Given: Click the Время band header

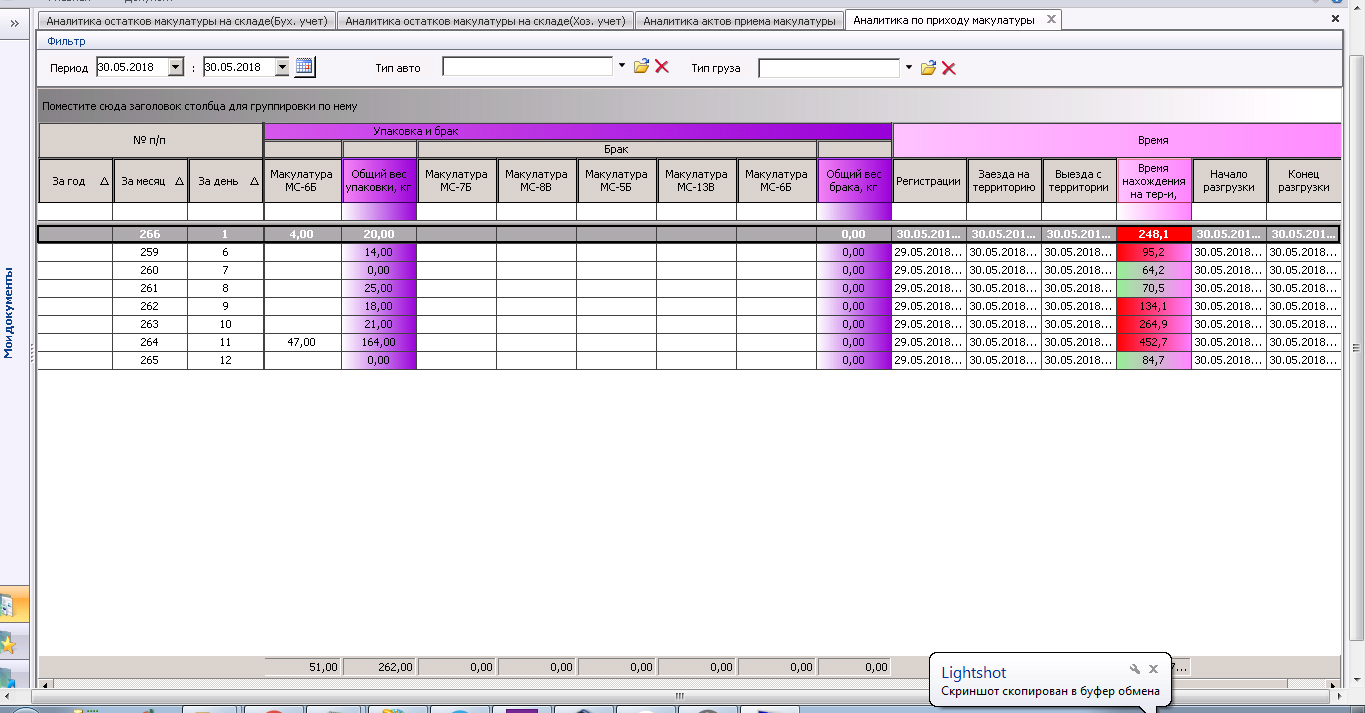Looking at the screenshot, I should pos(1117,141).
